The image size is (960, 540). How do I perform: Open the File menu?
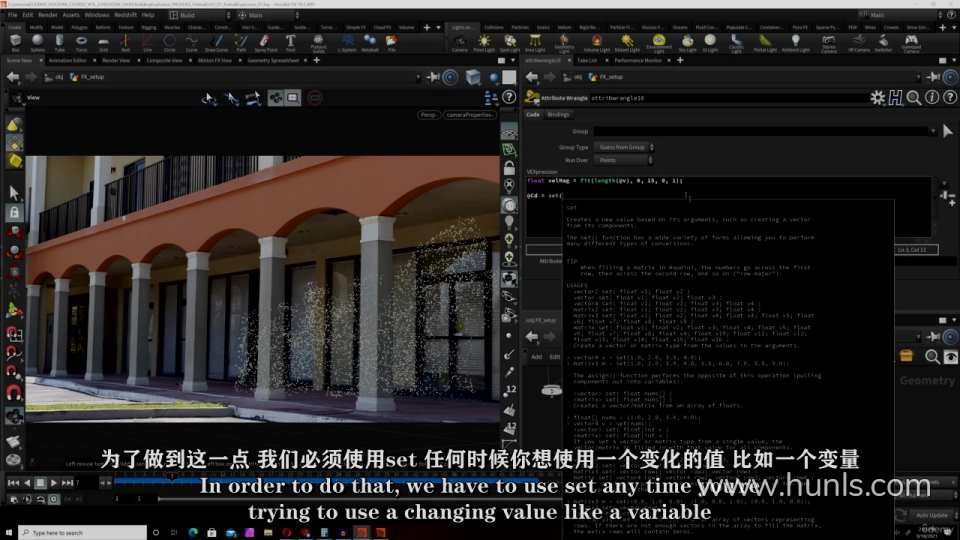[12, 15]
